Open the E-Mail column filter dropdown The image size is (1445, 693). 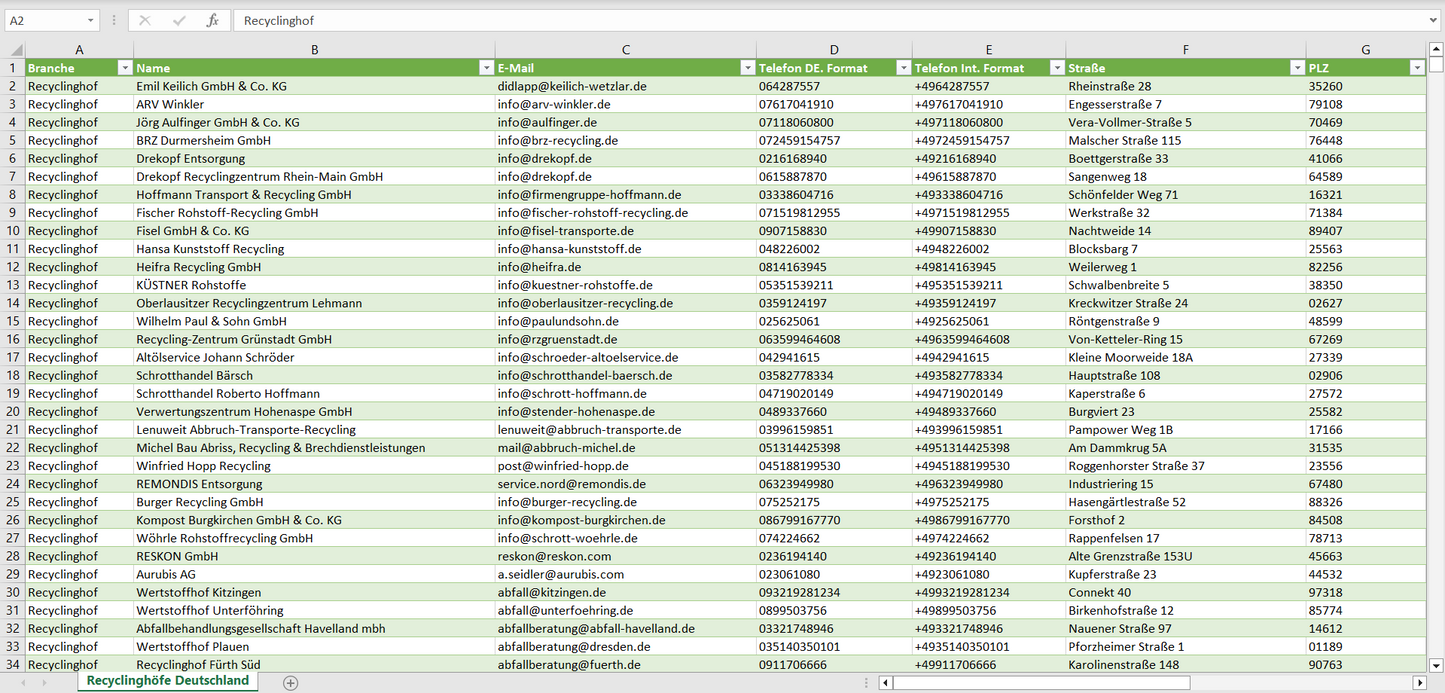coord(747,68)
